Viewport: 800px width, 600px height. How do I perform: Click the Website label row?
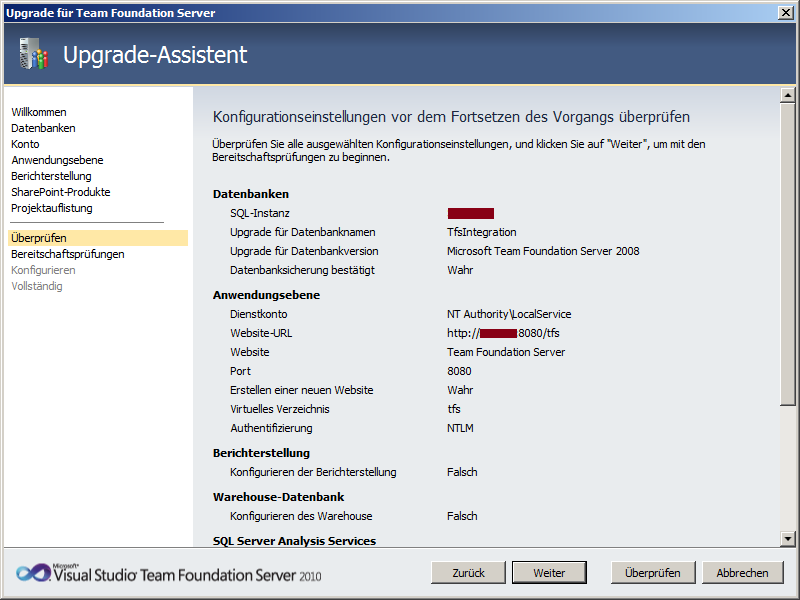click(249, 352)
